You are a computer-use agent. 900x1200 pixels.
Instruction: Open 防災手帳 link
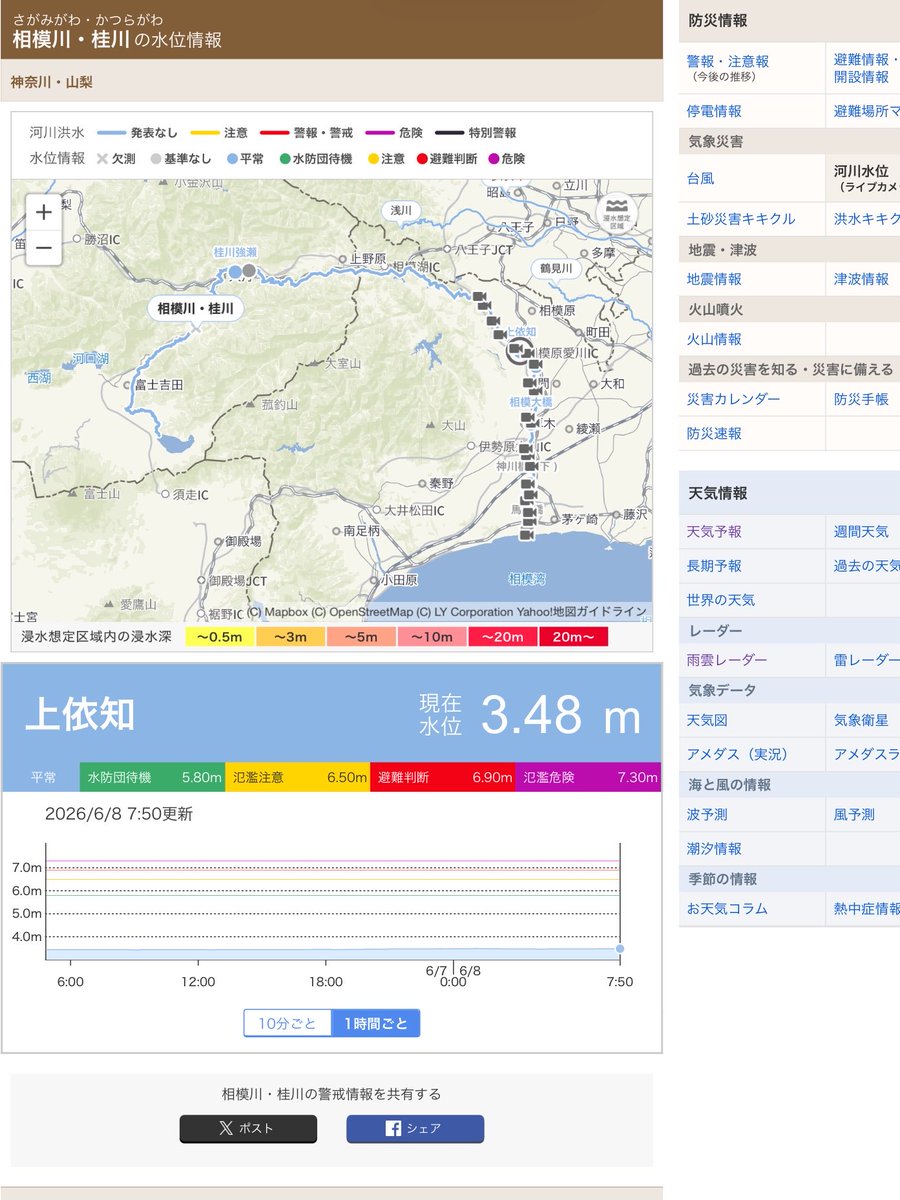coord(861,399)
